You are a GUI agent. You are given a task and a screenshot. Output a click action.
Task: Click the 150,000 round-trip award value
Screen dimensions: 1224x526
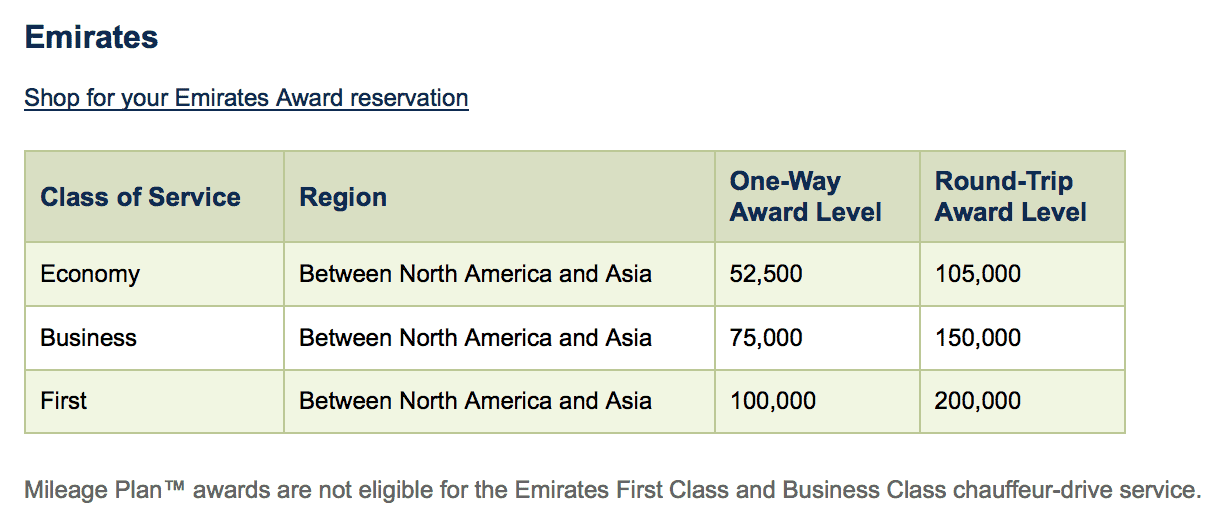point(978,338)
